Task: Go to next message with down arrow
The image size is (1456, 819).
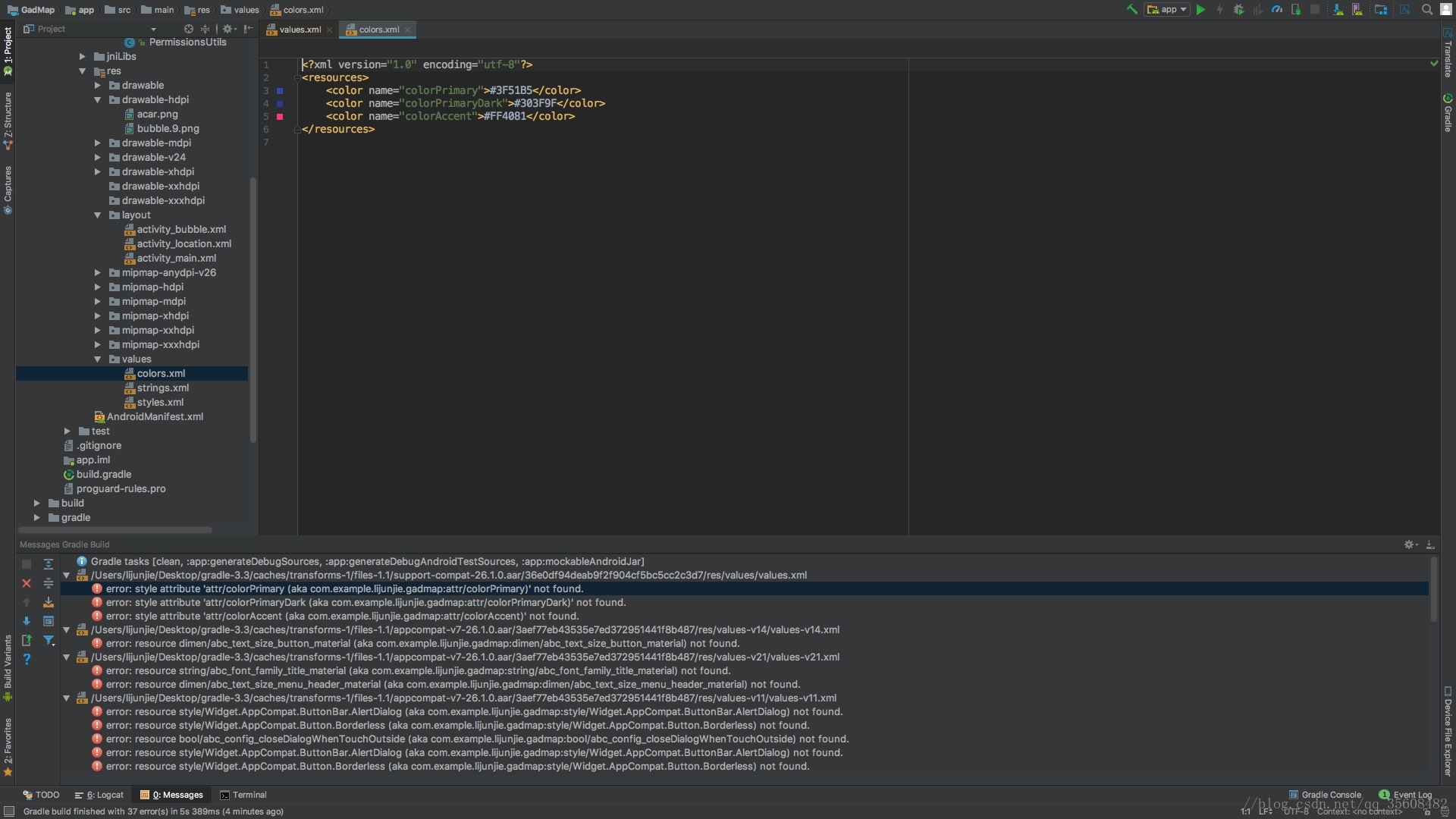Action: pos(27,620)
